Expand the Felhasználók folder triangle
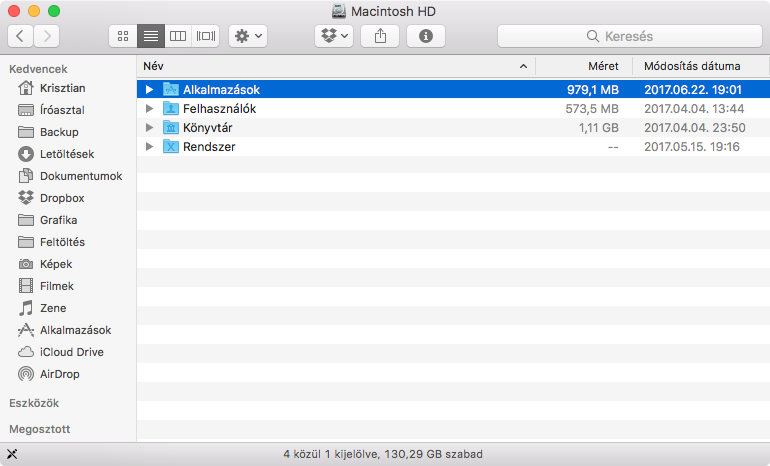 click(x=149, y=109)
